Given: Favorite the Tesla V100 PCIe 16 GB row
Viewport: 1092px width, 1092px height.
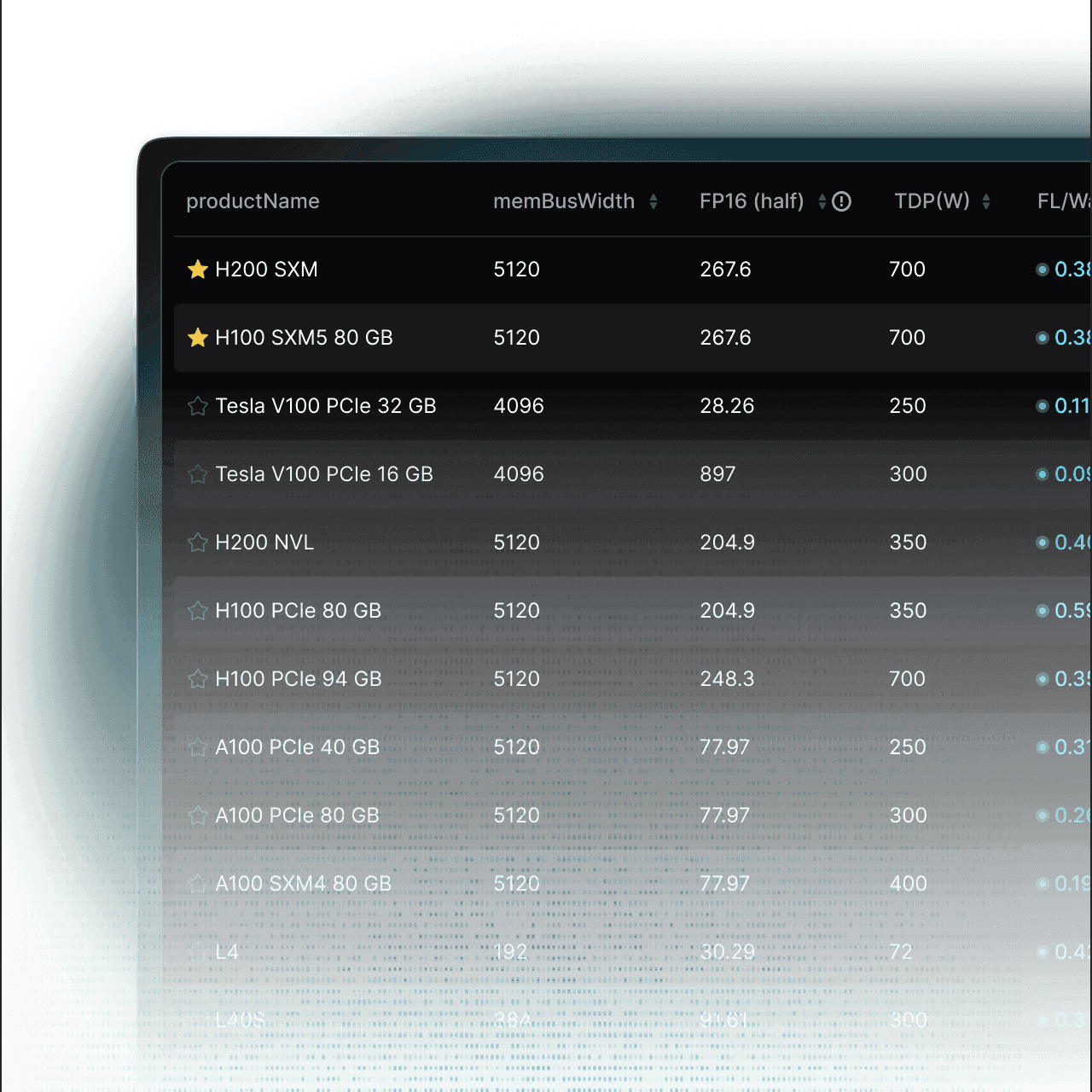Looking at the screenshot, I should coord(198,474).
